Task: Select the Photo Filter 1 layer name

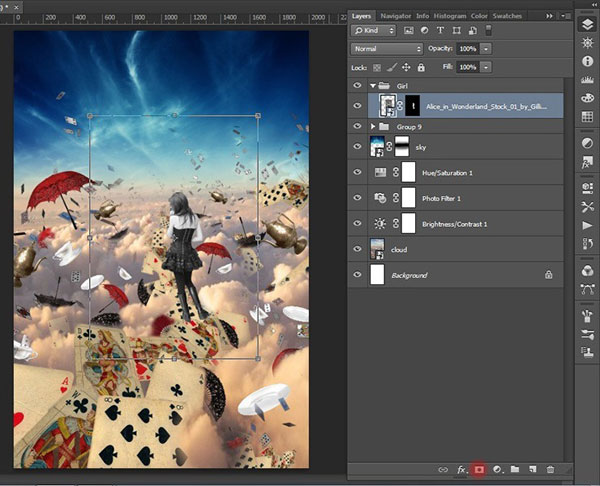Action: pos(441,198)
